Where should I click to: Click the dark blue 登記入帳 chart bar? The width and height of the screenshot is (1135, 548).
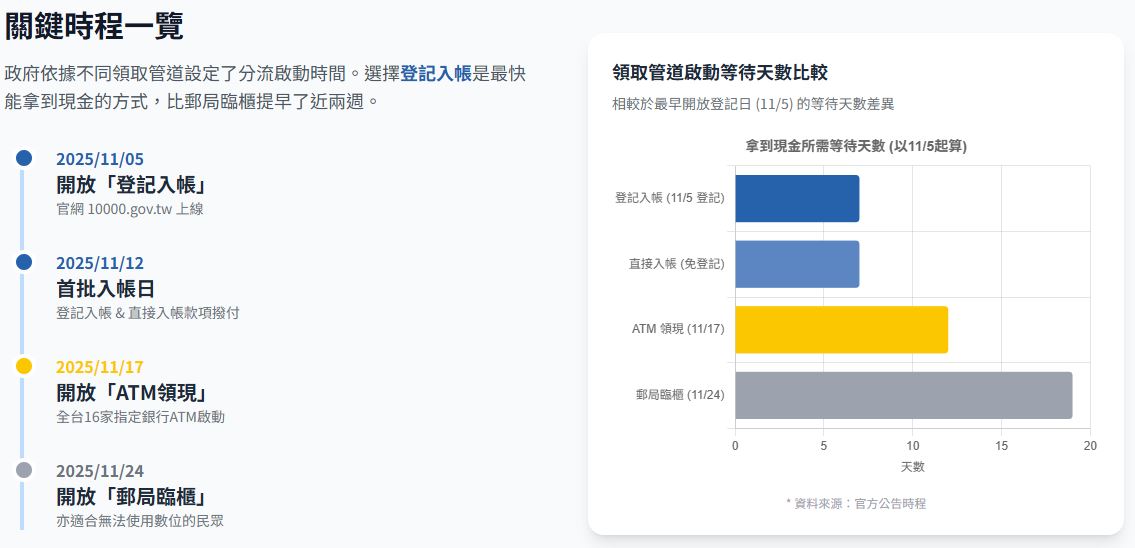coord(797,198)
